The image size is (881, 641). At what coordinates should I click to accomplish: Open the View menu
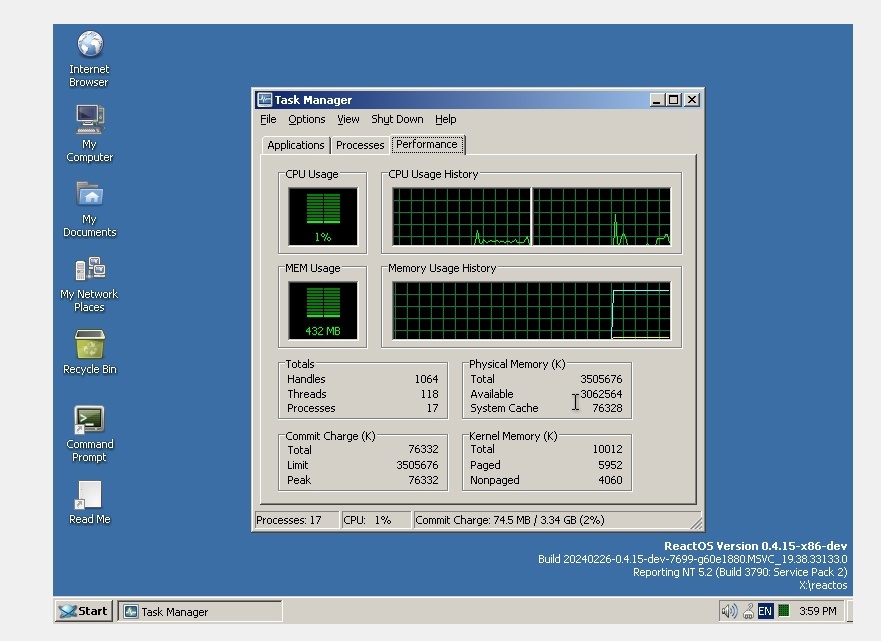[347, 119]
